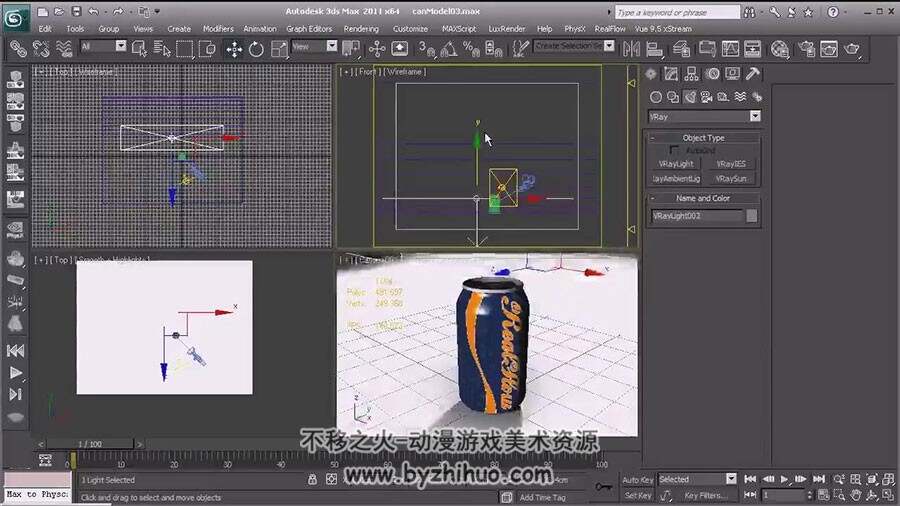Click the VRayAmbientLight object button
900x506 pixels.
[x=676, y=179]
